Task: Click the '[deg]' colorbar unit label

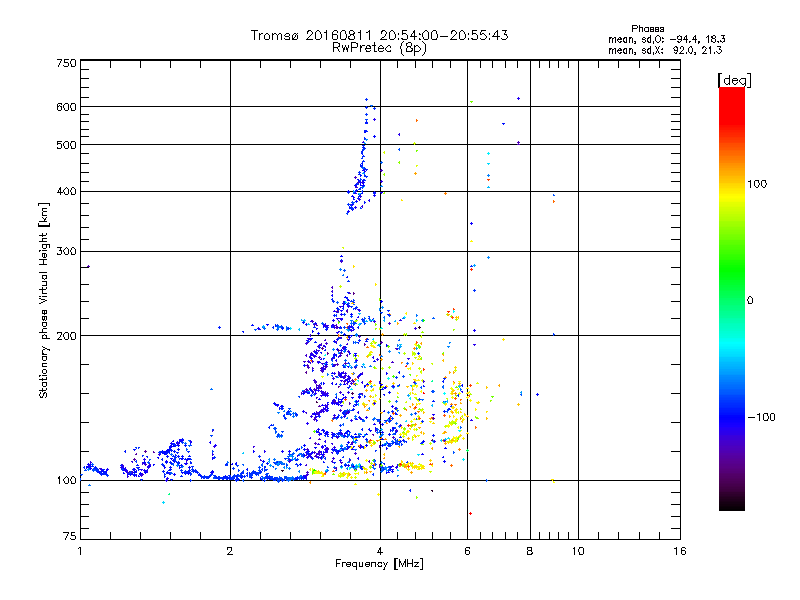Action: coord(734,80)
